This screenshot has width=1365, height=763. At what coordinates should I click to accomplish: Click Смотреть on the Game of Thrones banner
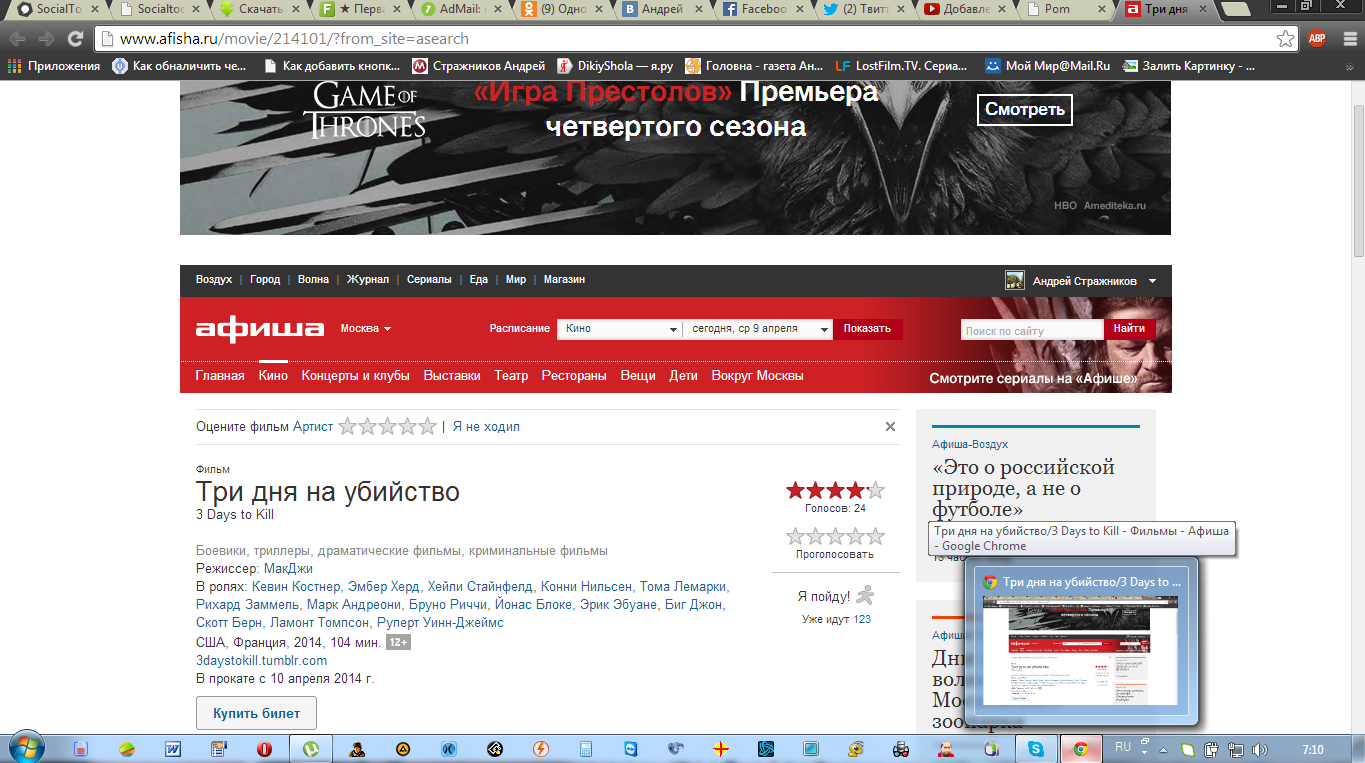tap(1024, 109)
